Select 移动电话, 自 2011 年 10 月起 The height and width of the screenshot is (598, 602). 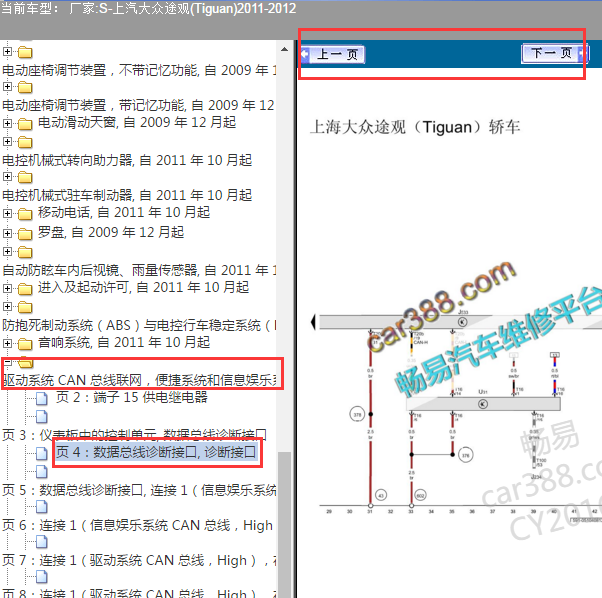(x=124, y=212)
